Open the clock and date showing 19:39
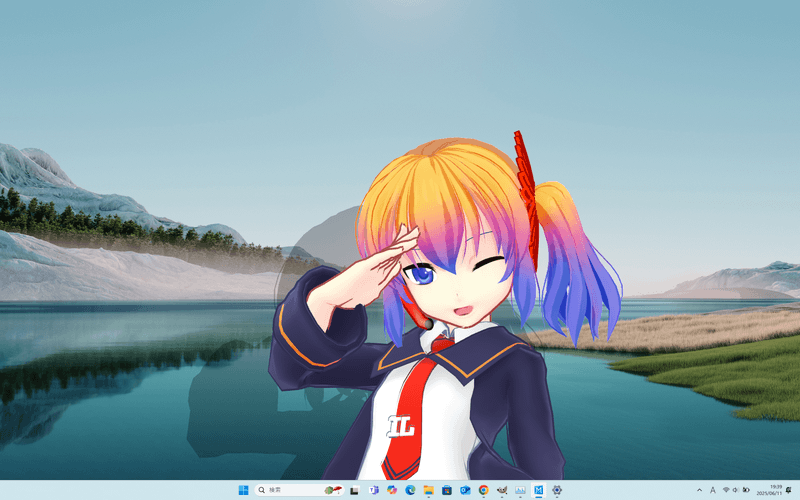Image resolution: width=800 pixels, height=500 pixels. coord(769,490)
